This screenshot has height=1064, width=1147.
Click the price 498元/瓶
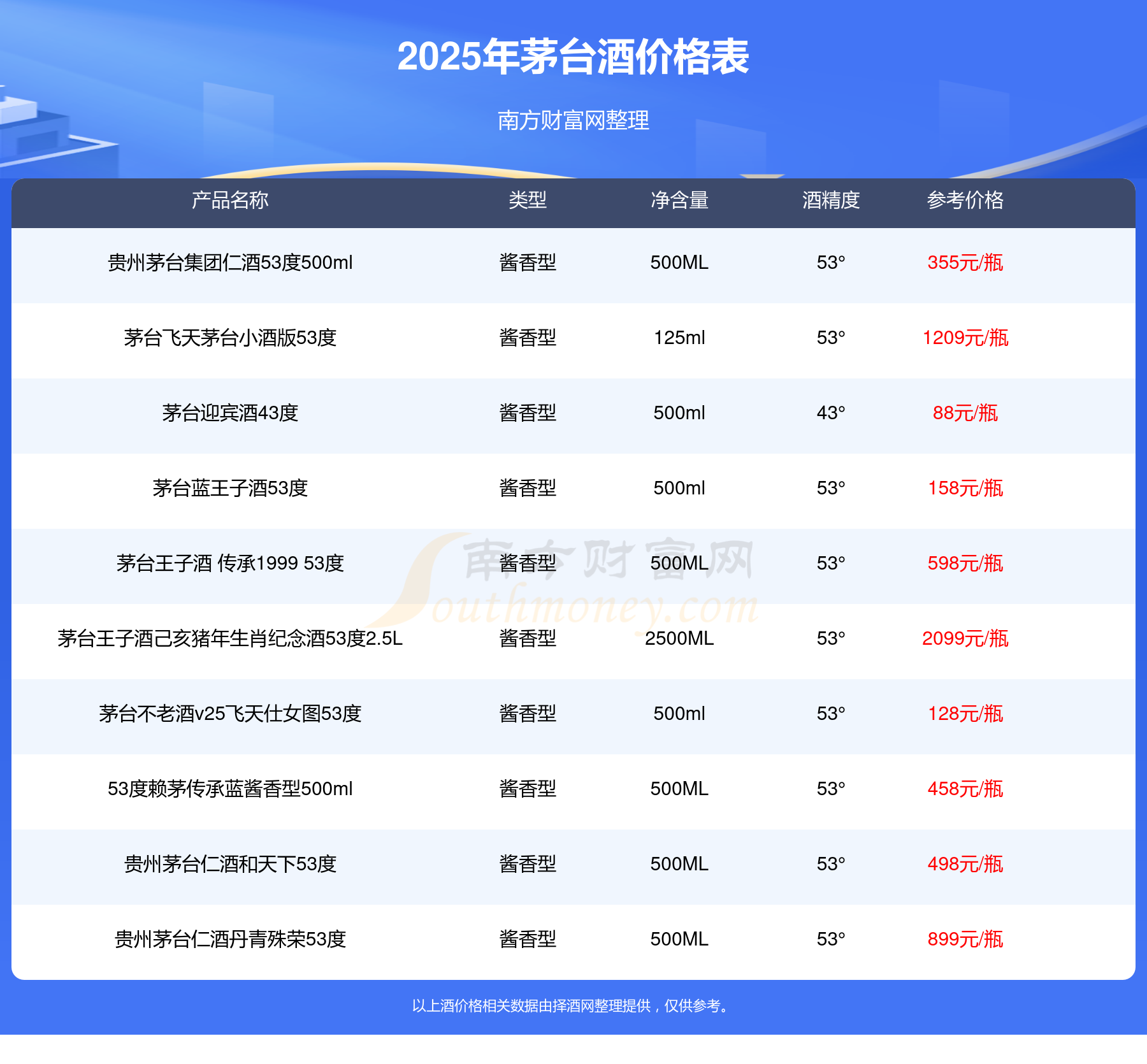pyautogui.click(x=965, y=864)
